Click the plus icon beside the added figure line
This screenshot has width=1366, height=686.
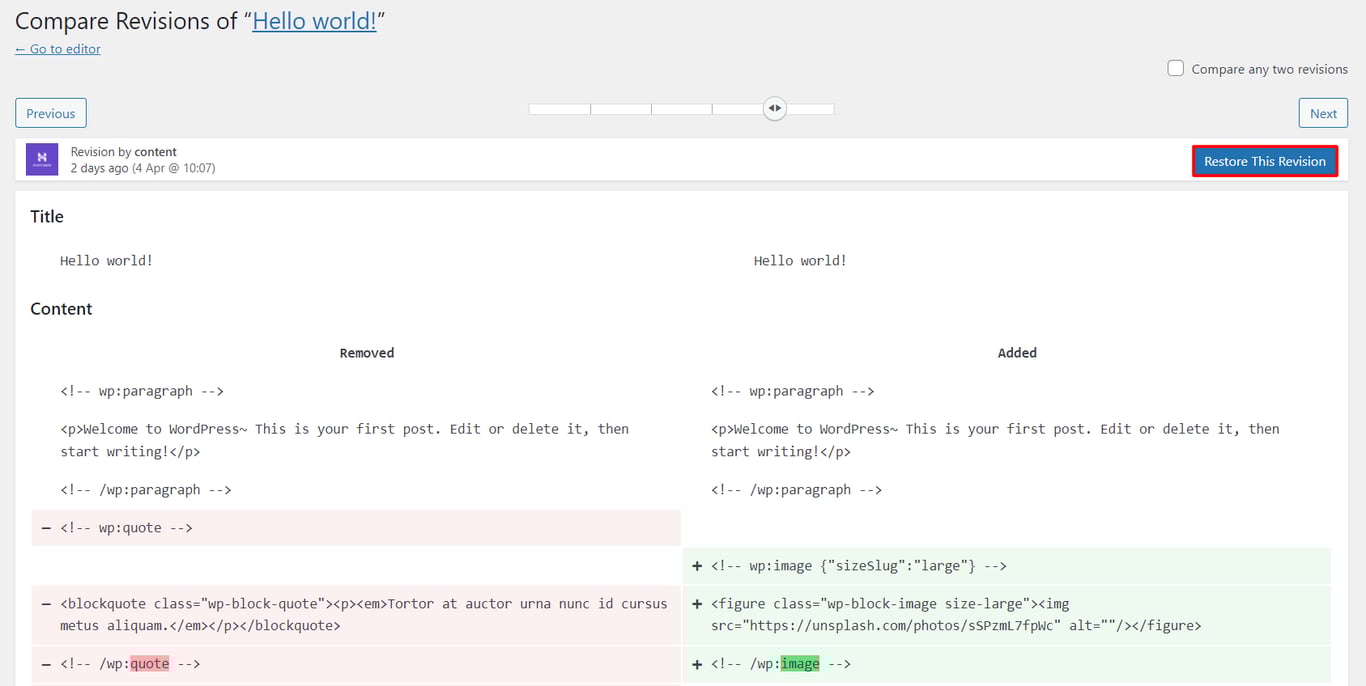click(697, 603)
